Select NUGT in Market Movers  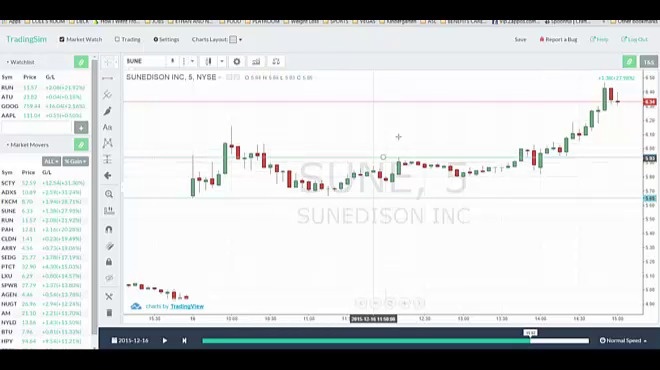click(45, 304)
